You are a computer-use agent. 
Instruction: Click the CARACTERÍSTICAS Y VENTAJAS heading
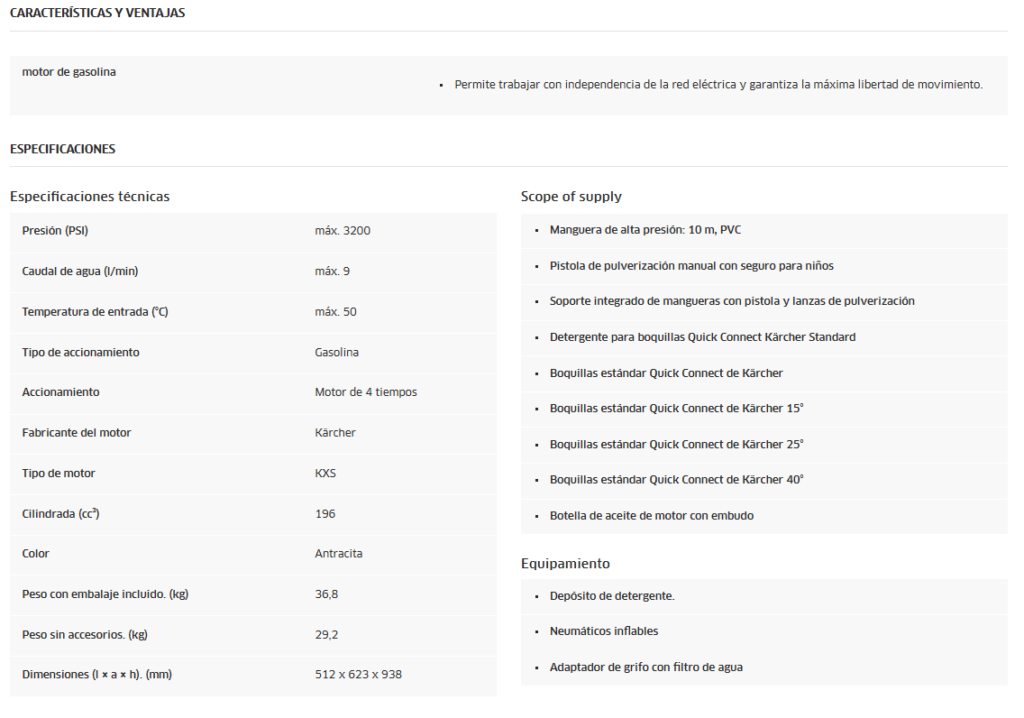97,13
